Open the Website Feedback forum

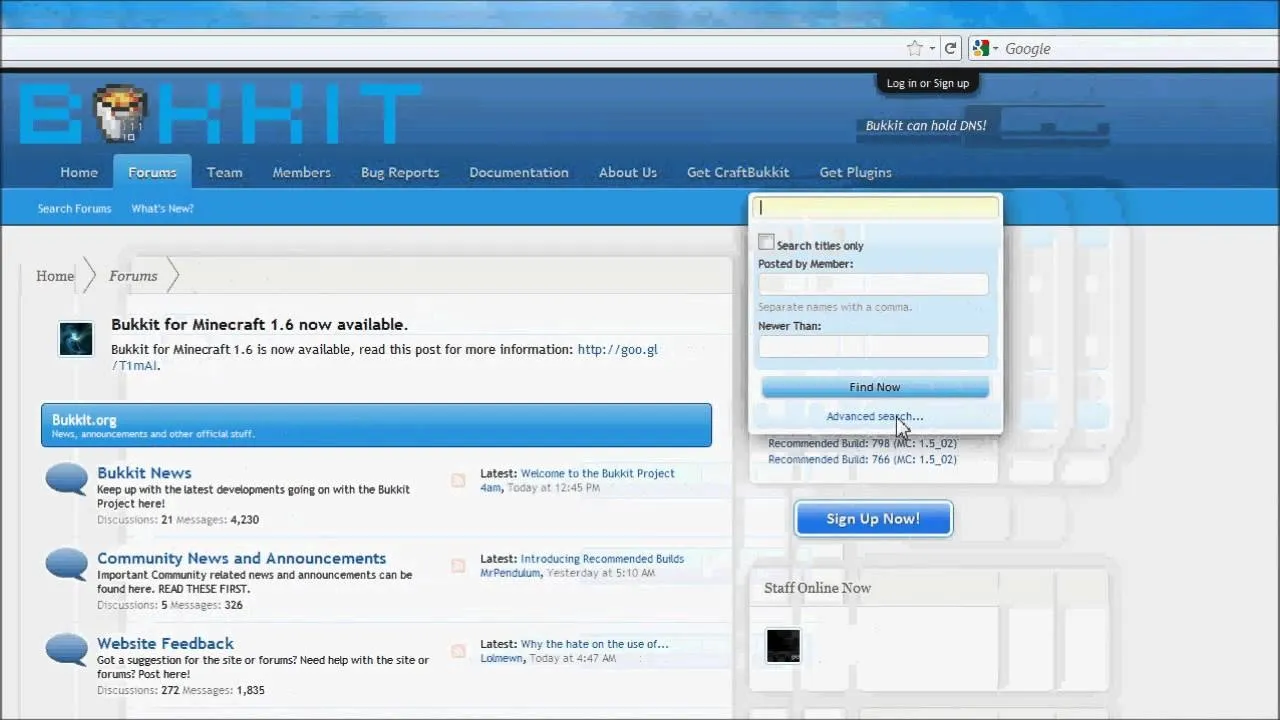tap(165, 643)
